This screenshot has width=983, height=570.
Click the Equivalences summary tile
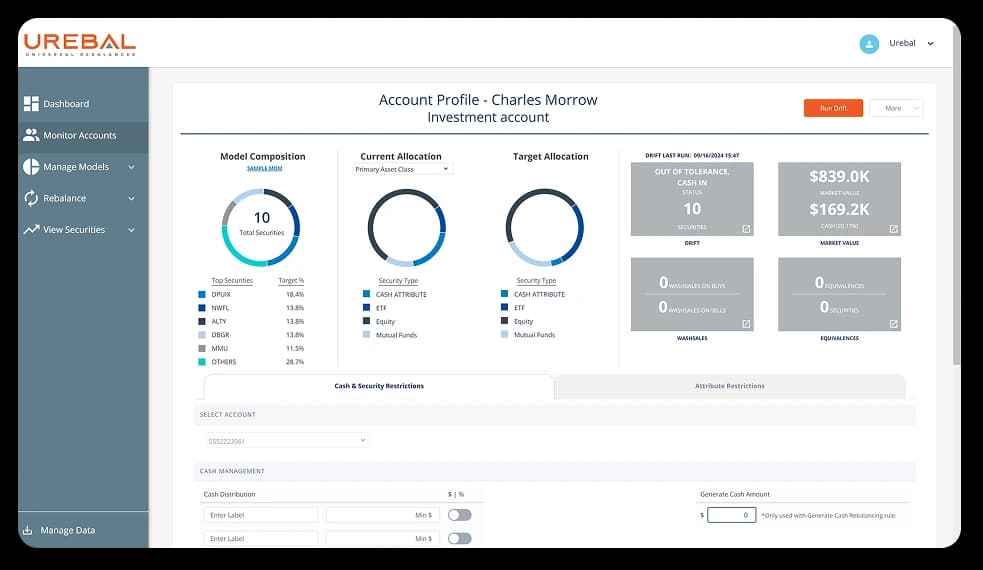click(x=839, y=294)
